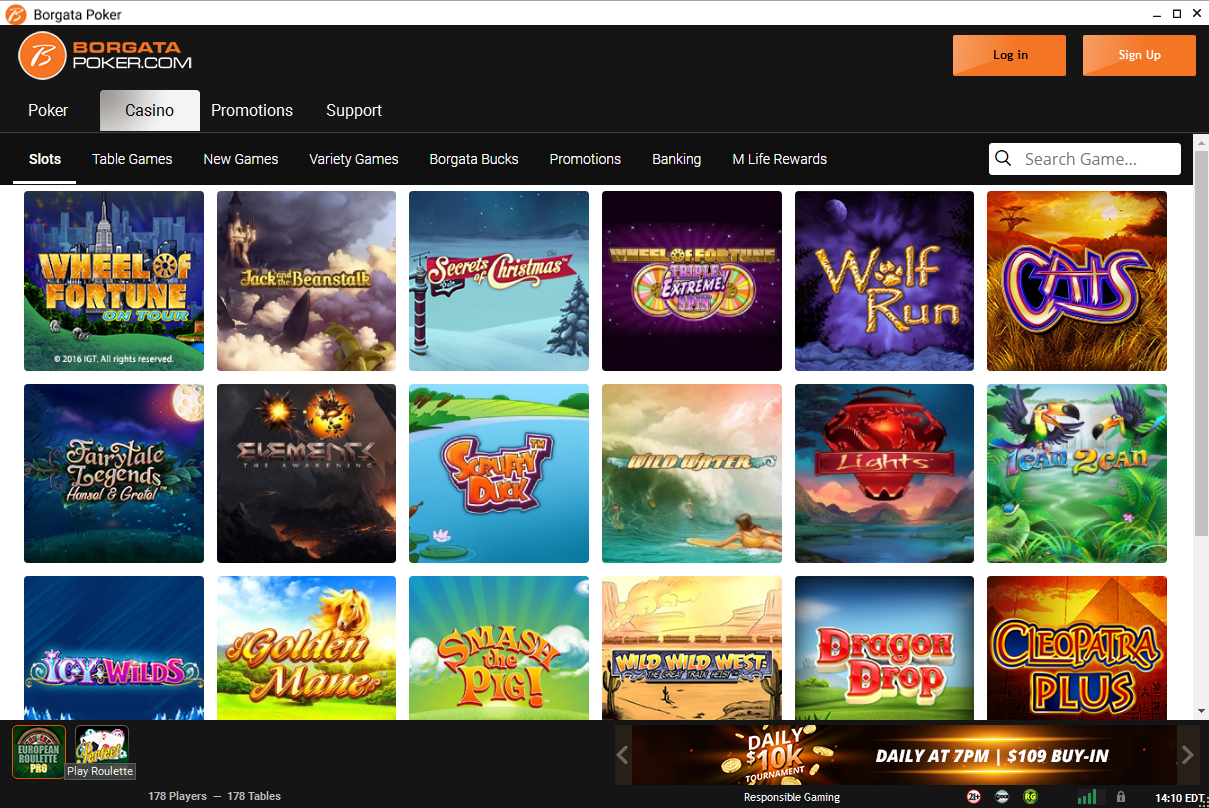Open Wheel of Fortune On Tour slot
Image resolution: width=1209 pixels, height=808 pixels.
(x=114, y=281)
